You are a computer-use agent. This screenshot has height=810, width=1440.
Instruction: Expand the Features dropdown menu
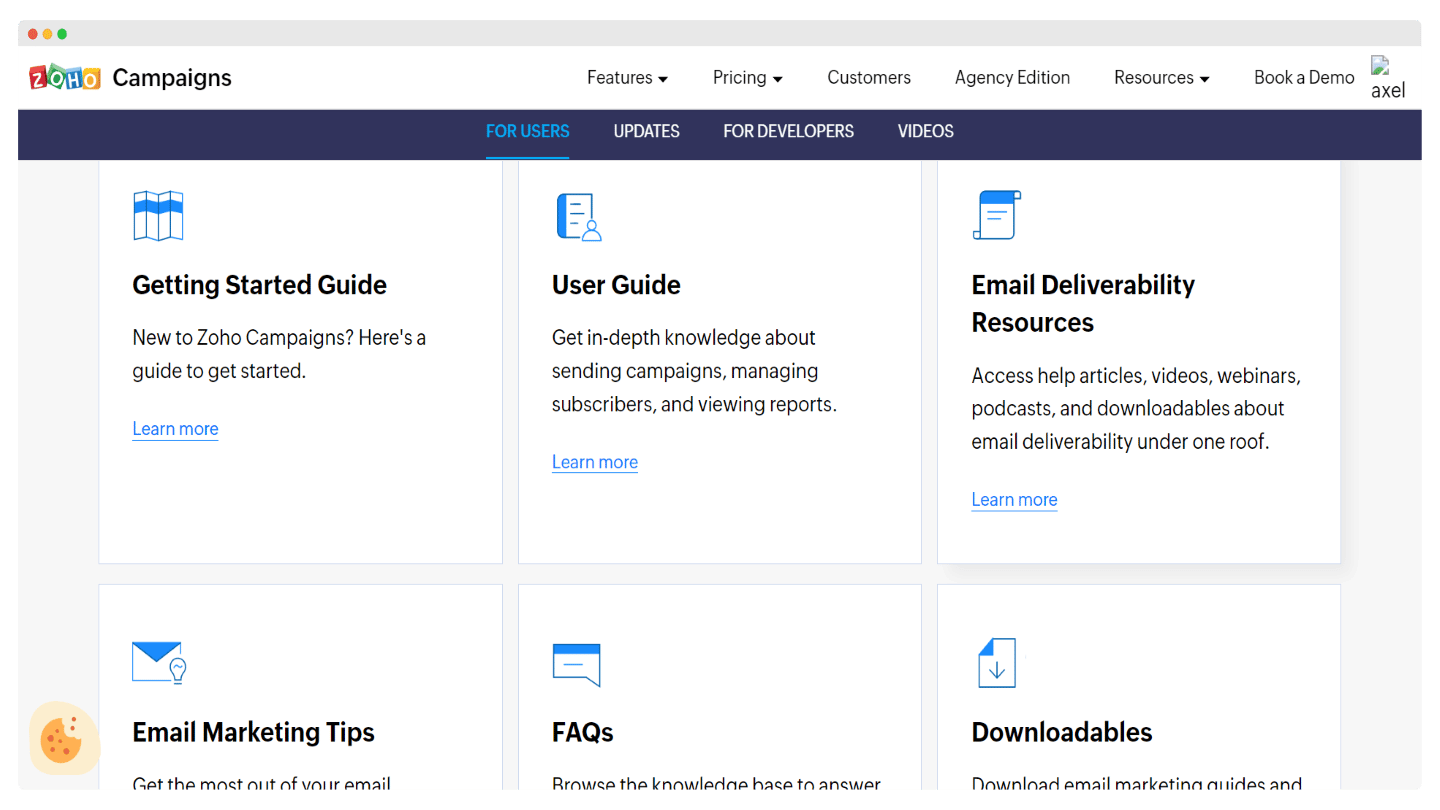pos(627,78)
